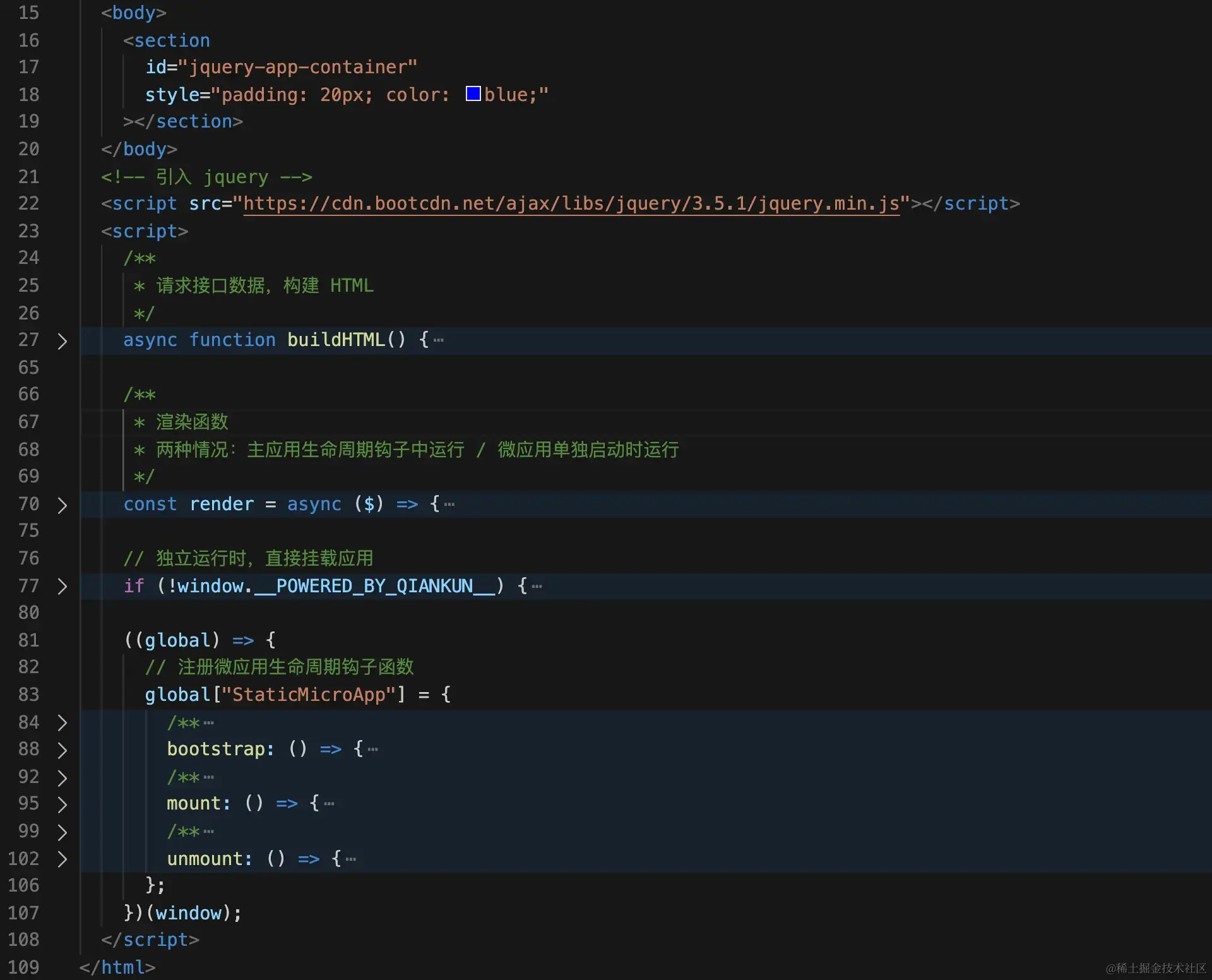Image resolution: width=1212 pixels, height=980 pixels.
Task: Click the ellipsis marker after buildHTML() {
Action: tap(439, 341)
